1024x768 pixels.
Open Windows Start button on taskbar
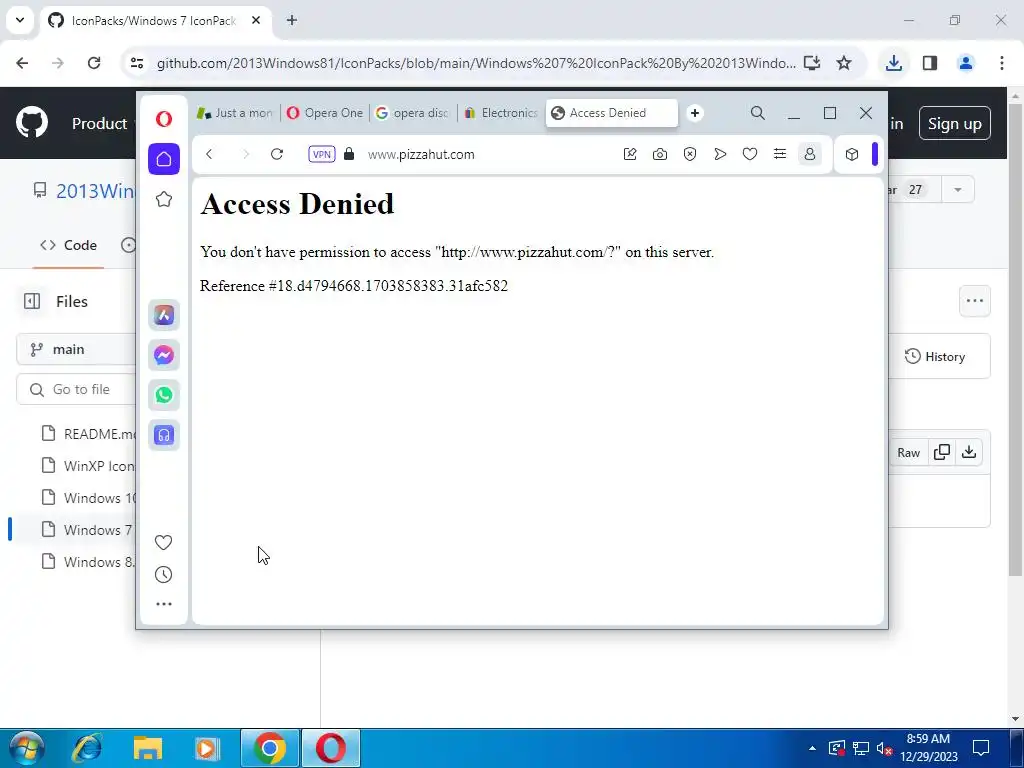[27, 748]
